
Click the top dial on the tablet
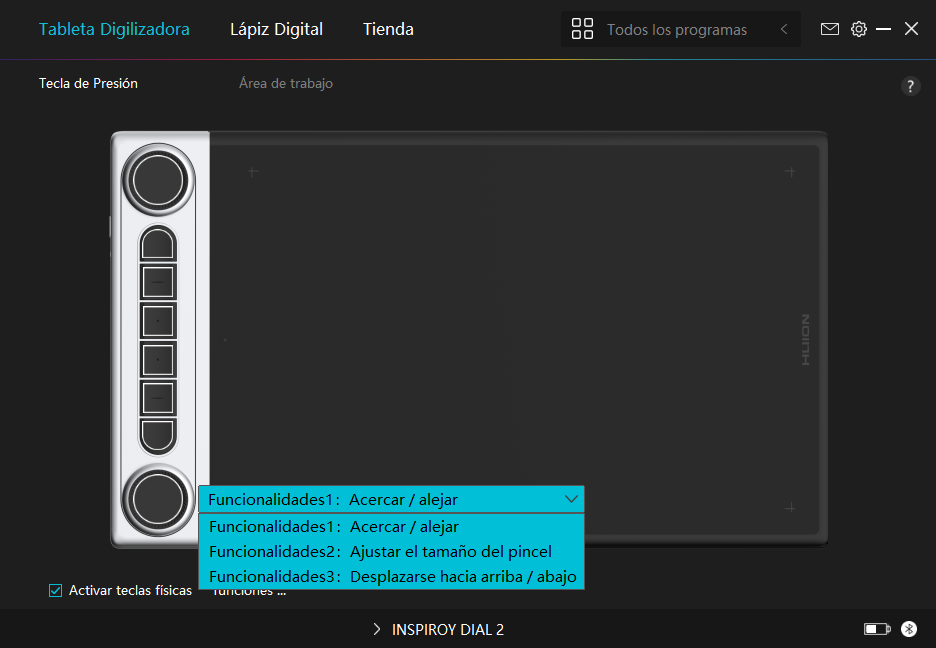tap(158, 180)
